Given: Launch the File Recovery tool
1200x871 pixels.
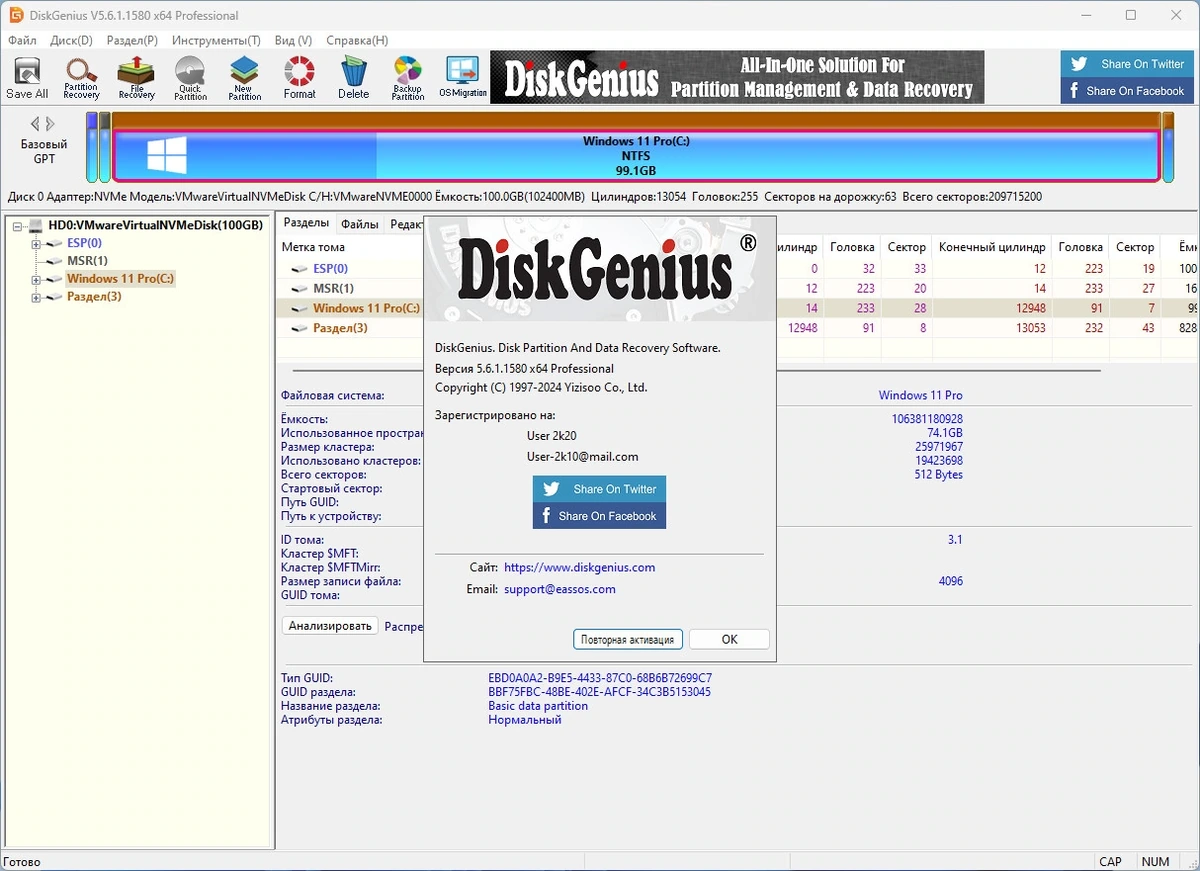Looking at the screenshot, I should point(136,78).
